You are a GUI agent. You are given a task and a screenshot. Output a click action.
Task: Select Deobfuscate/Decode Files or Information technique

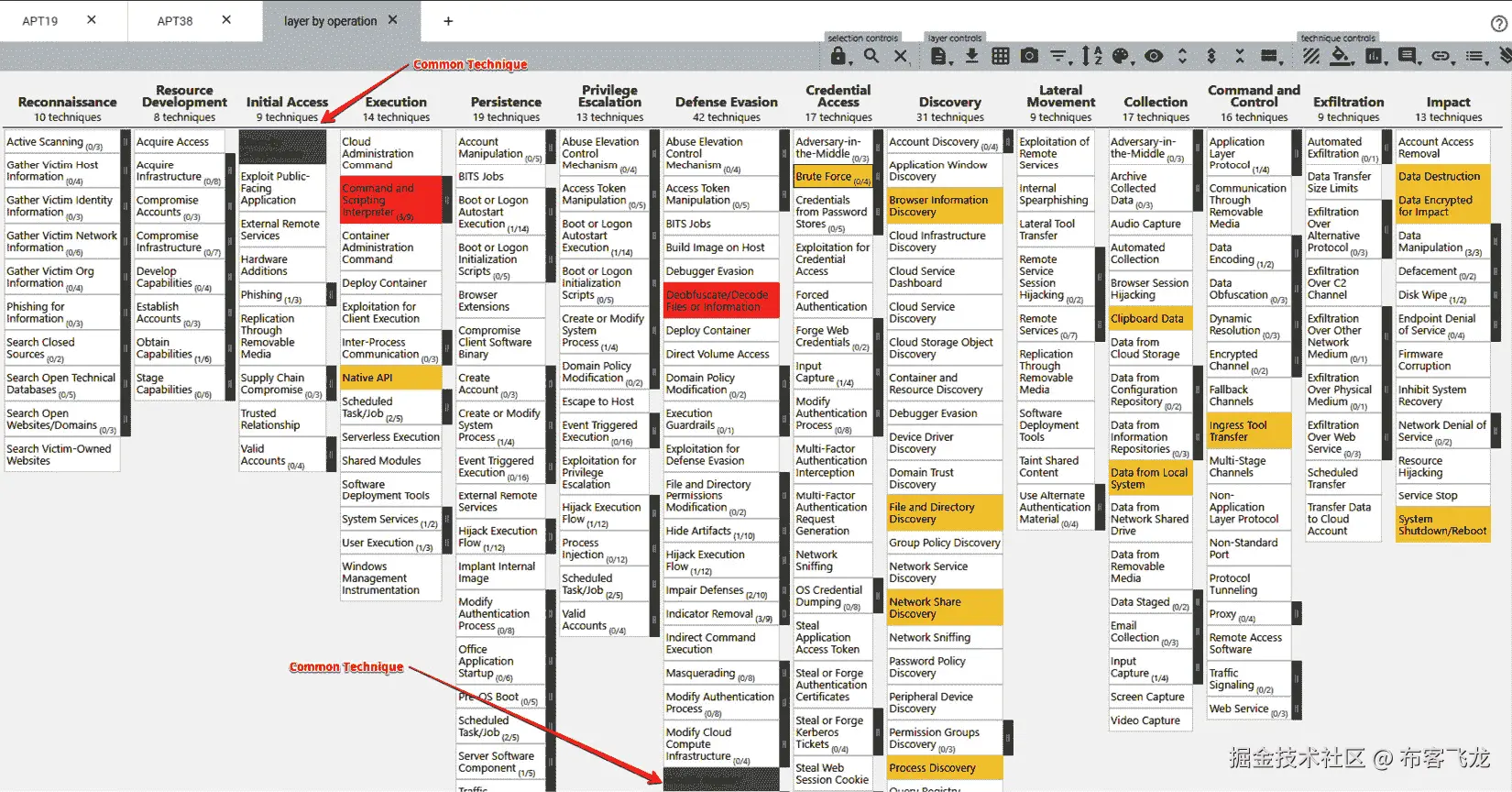[721, 301]
